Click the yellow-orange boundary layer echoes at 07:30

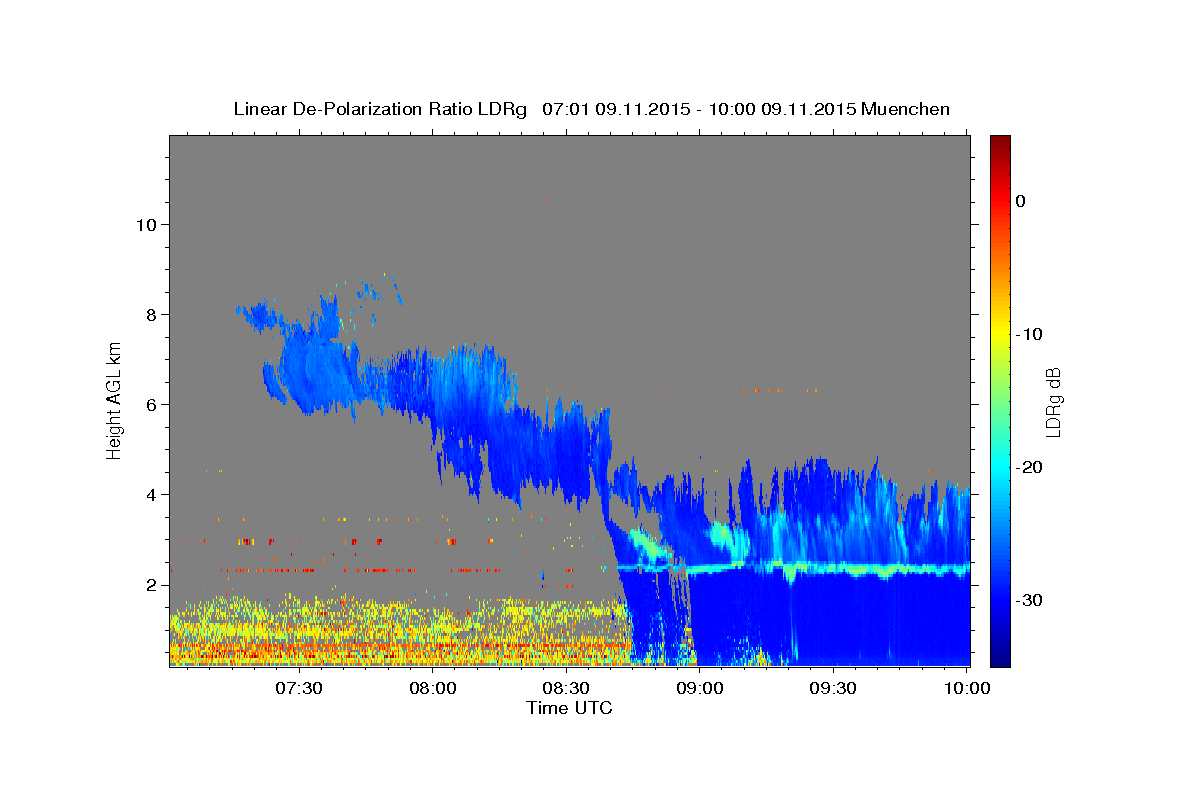pyautogui.click(x=298, y=632)
